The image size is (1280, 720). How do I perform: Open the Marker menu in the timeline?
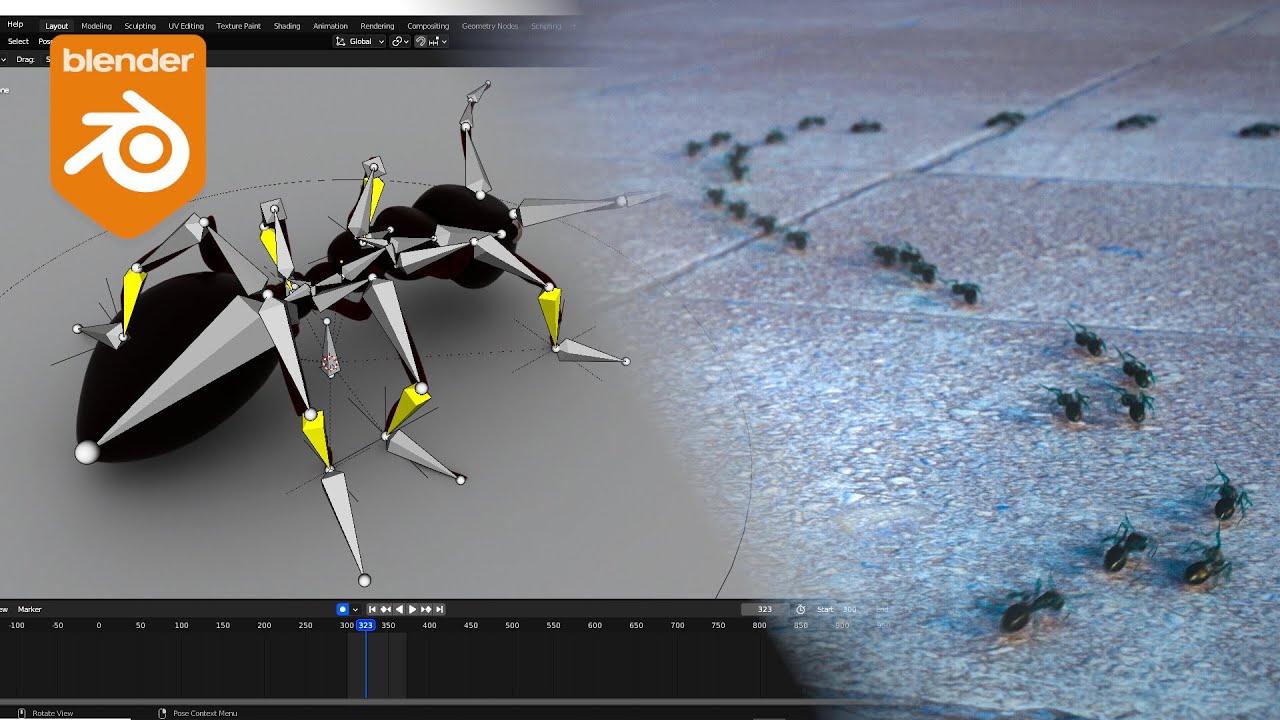(30, 609)
